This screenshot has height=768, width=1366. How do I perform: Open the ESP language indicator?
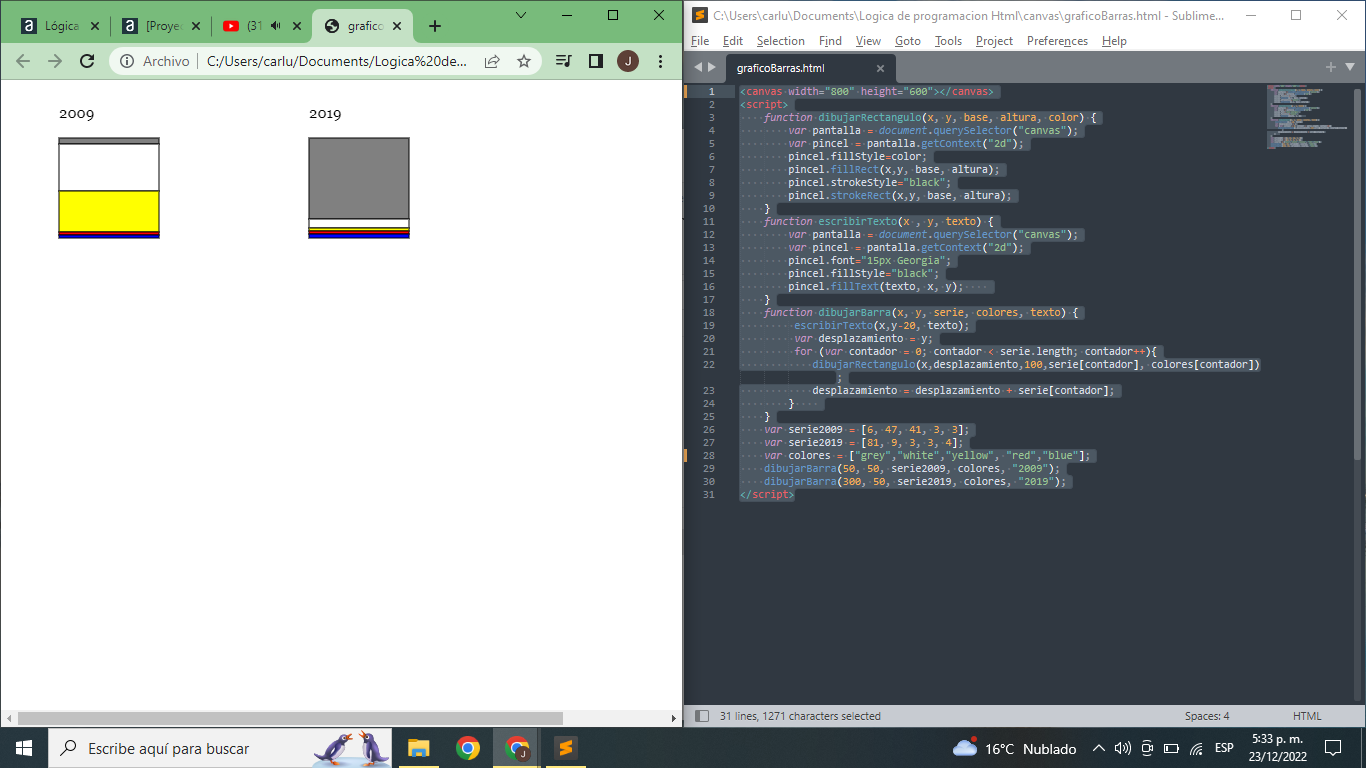(1224, 748)
